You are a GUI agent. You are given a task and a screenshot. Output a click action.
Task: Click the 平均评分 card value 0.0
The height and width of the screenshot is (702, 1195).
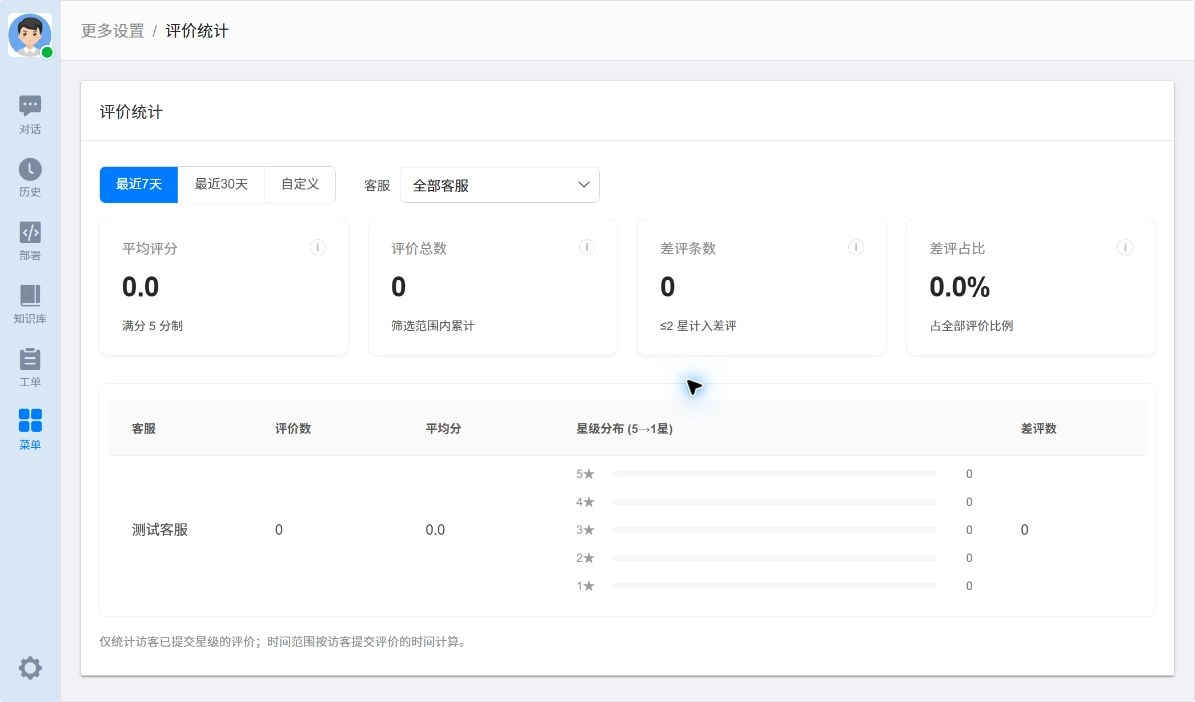[x=140, y=287]
